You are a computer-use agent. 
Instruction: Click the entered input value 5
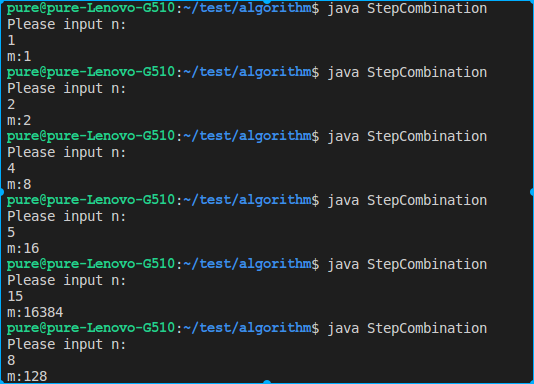pyautogui.click(x=11, y=232)
